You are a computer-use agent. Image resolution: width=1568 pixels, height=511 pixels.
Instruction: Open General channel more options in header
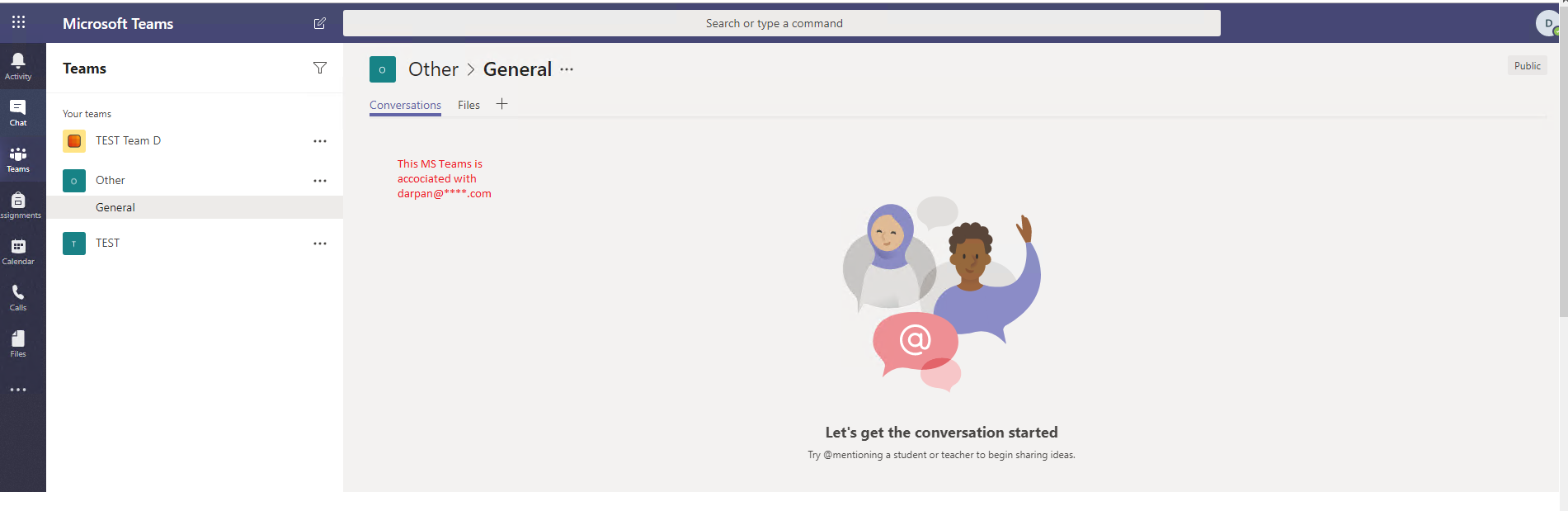[567, 69]
